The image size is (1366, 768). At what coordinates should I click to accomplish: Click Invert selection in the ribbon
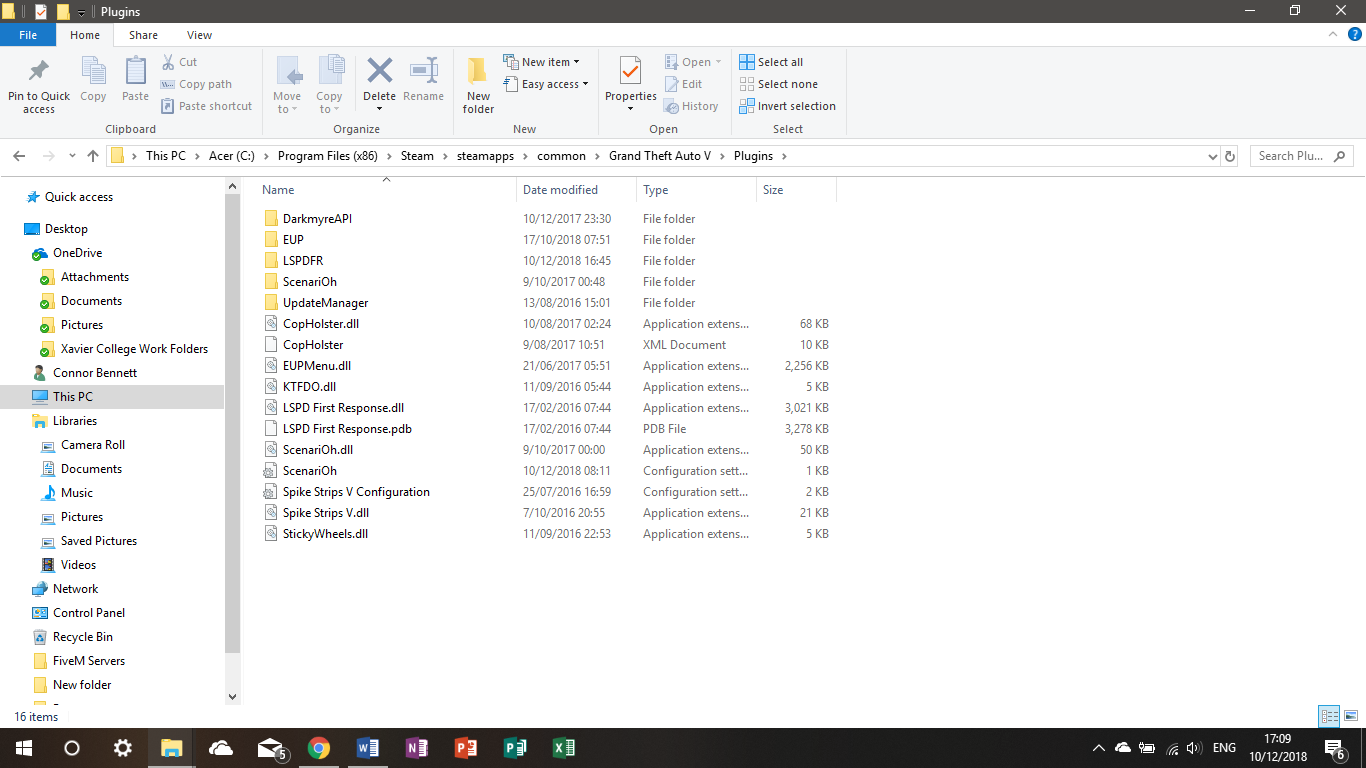point(787,106)
